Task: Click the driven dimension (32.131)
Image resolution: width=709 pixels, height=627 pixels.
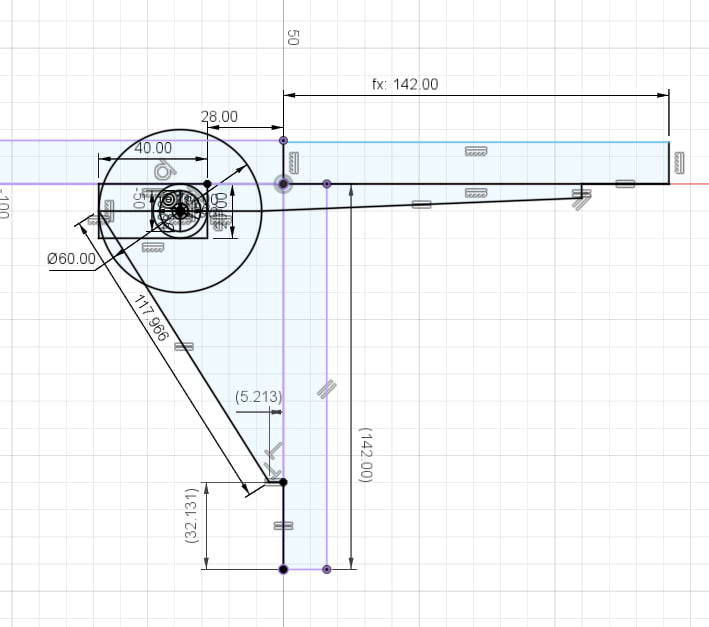Action: coord(192,515)
